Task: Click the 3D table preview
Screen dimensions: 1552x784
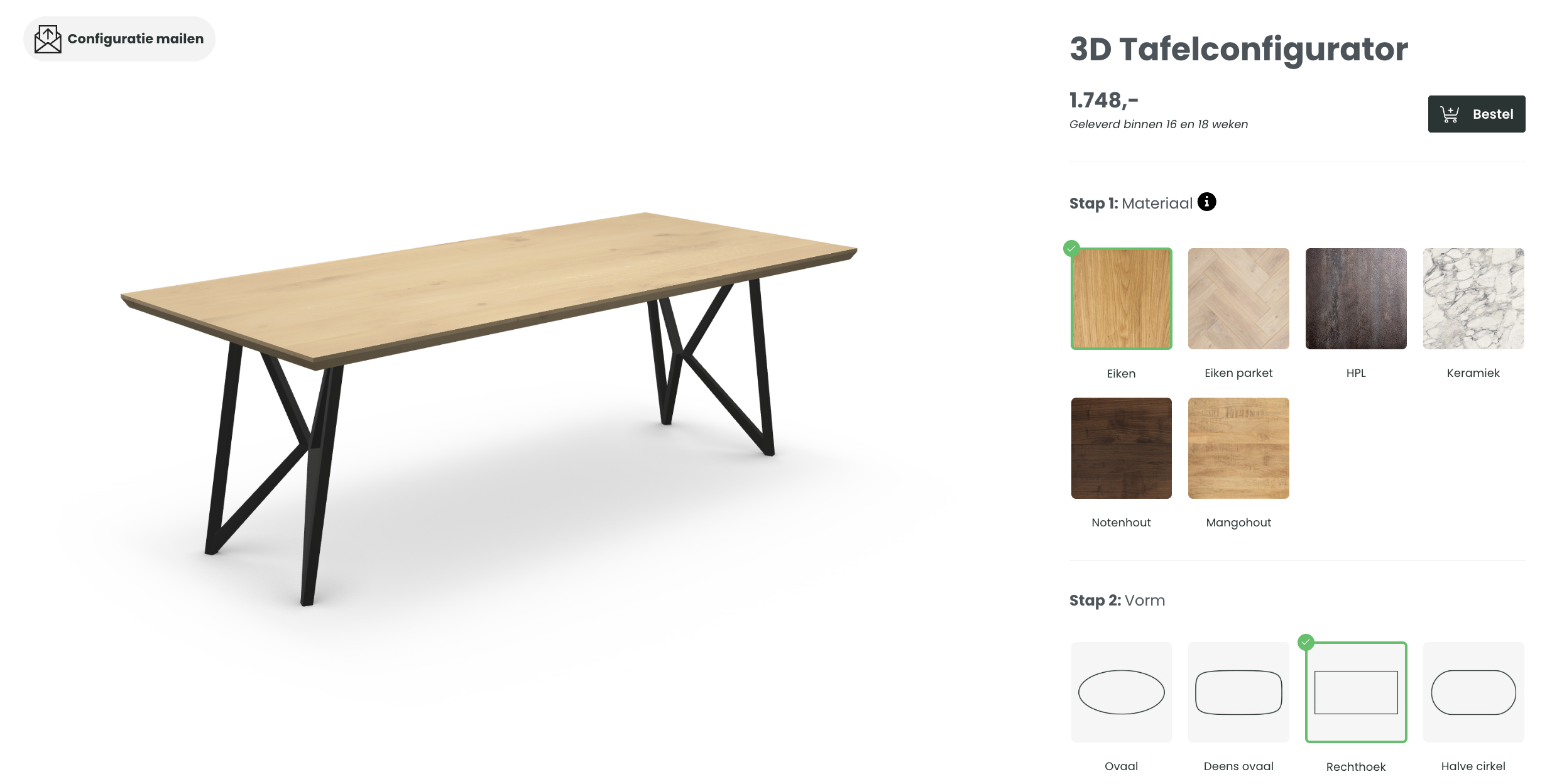Action: [x=489, y=408]
